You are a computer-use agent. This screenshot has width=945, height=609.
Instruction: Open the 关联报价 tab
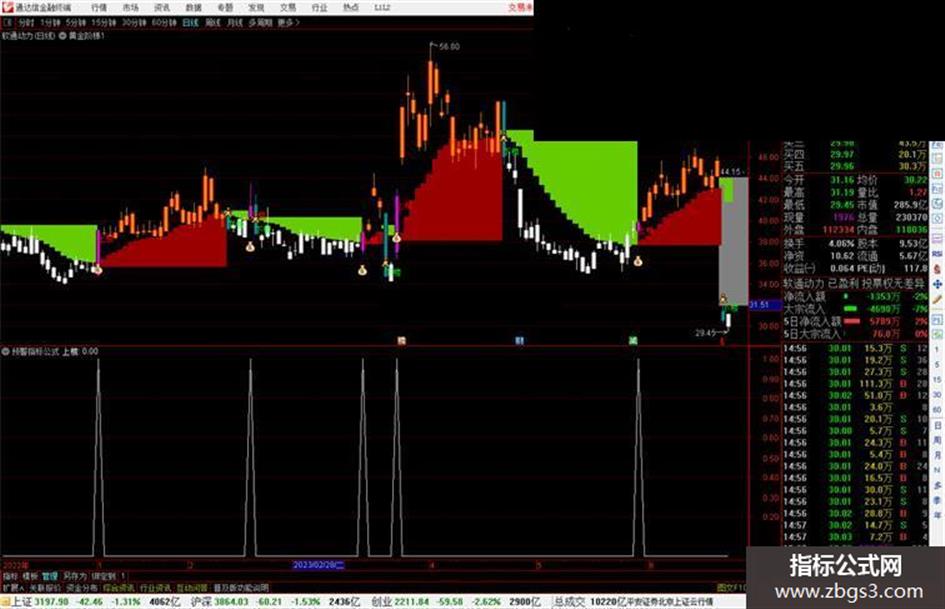coord(45,587)
